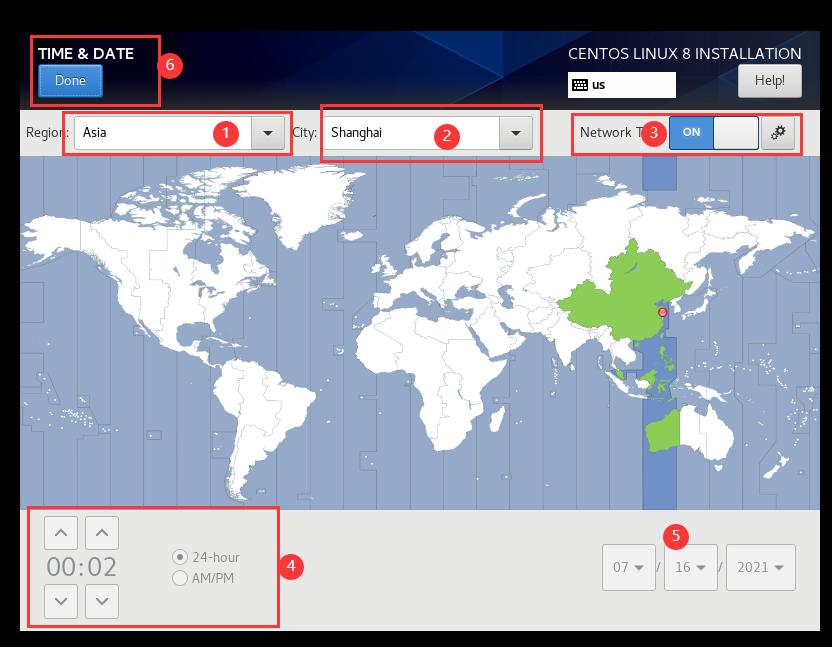Open the Help! panel

coord(770,81)
